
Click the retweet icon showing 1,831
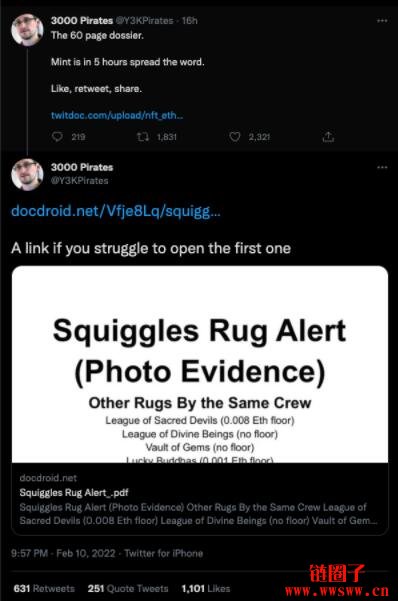tap(143, 136)
